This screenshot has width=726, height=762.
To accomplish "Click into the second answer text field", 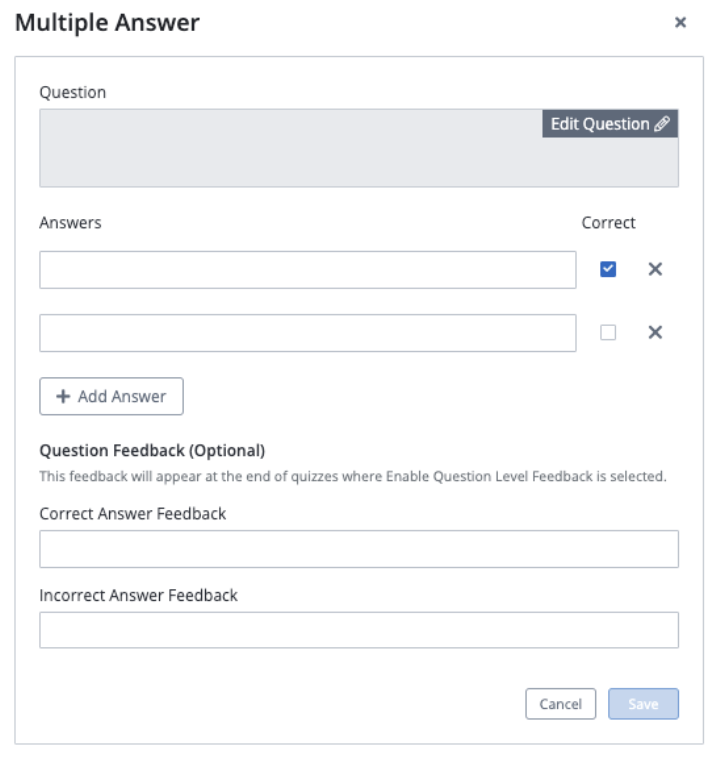I will (x=308, y=333).
